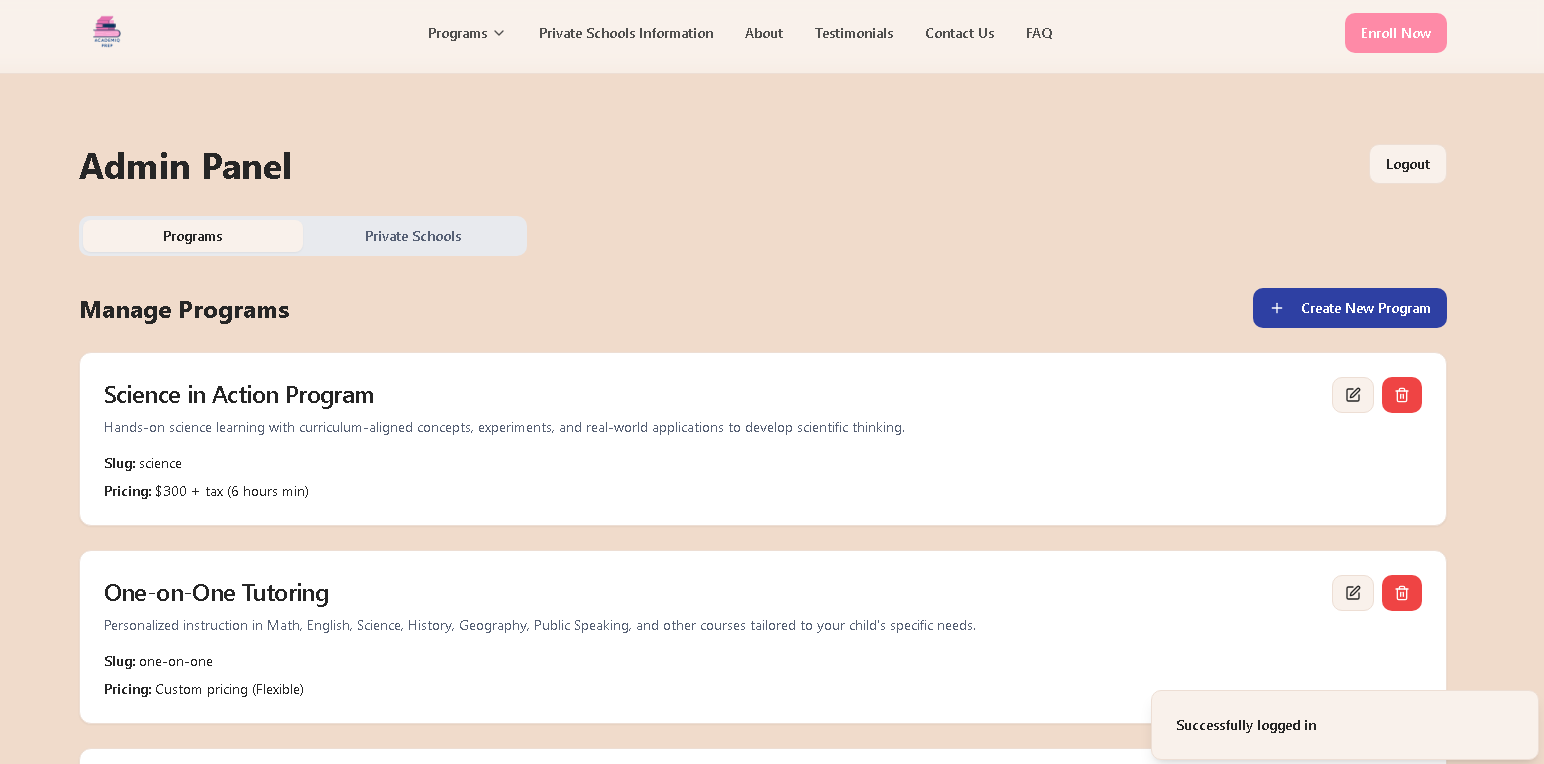
Task: Click the Logout button
Action: coord(1407,164)
